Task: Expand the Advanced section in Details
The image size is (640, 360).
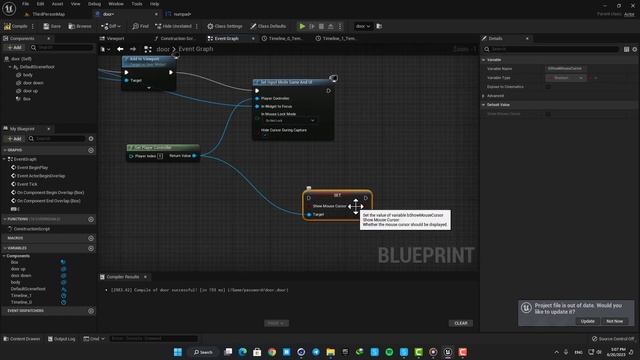Action: [x=484, y=96]
